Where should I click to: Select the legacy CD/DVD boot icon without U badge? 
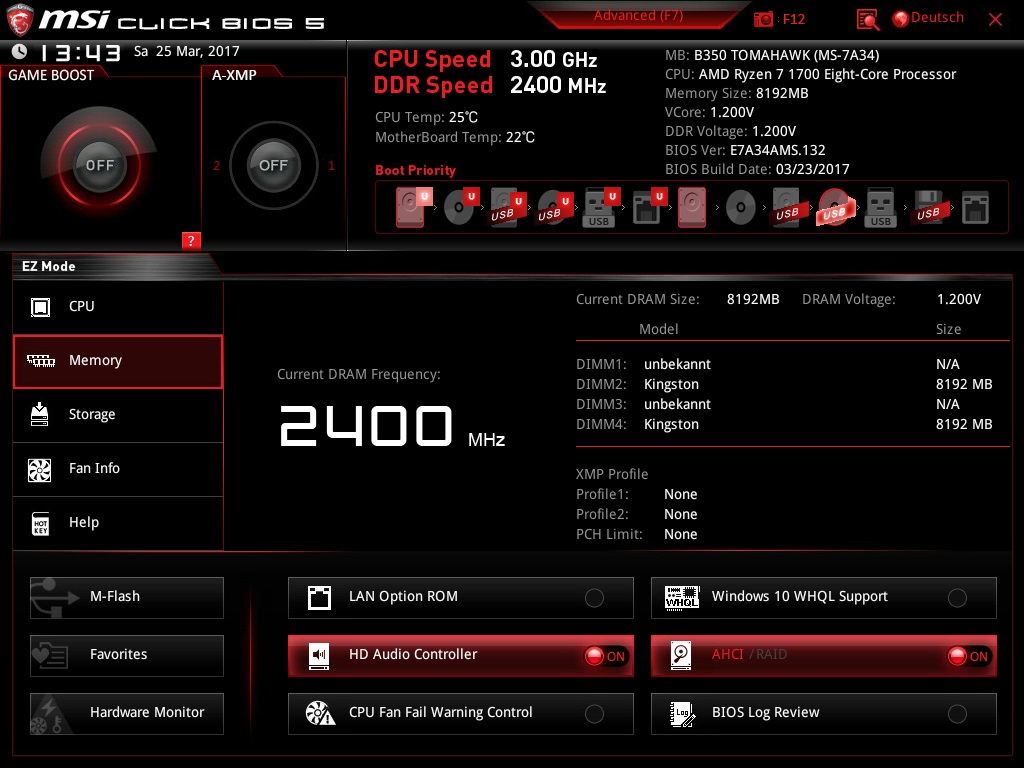pyautogui.click(x=741, y=208)
